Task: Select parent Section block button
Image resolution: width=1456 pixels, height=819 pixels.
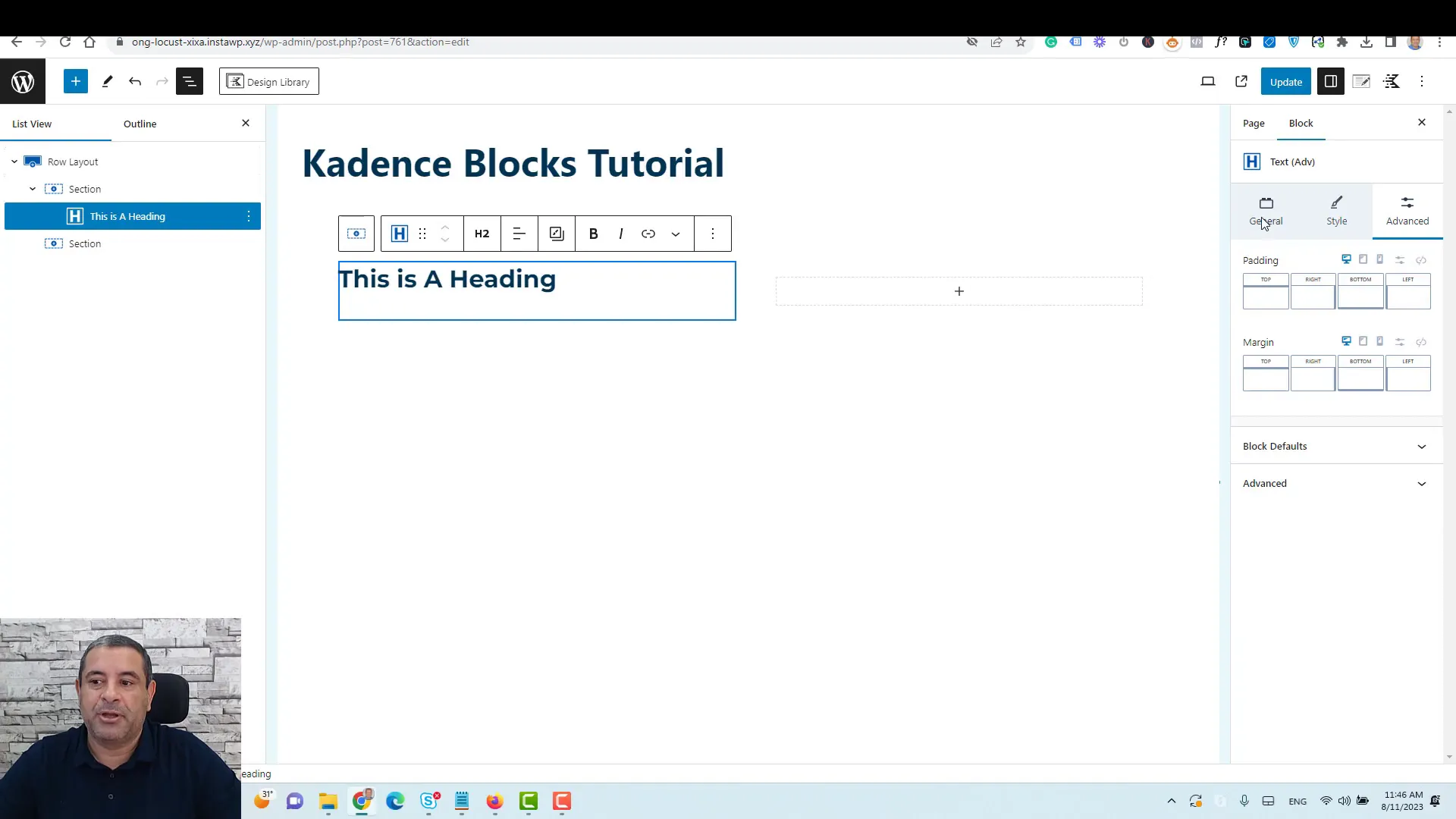Action: point(356,234)
